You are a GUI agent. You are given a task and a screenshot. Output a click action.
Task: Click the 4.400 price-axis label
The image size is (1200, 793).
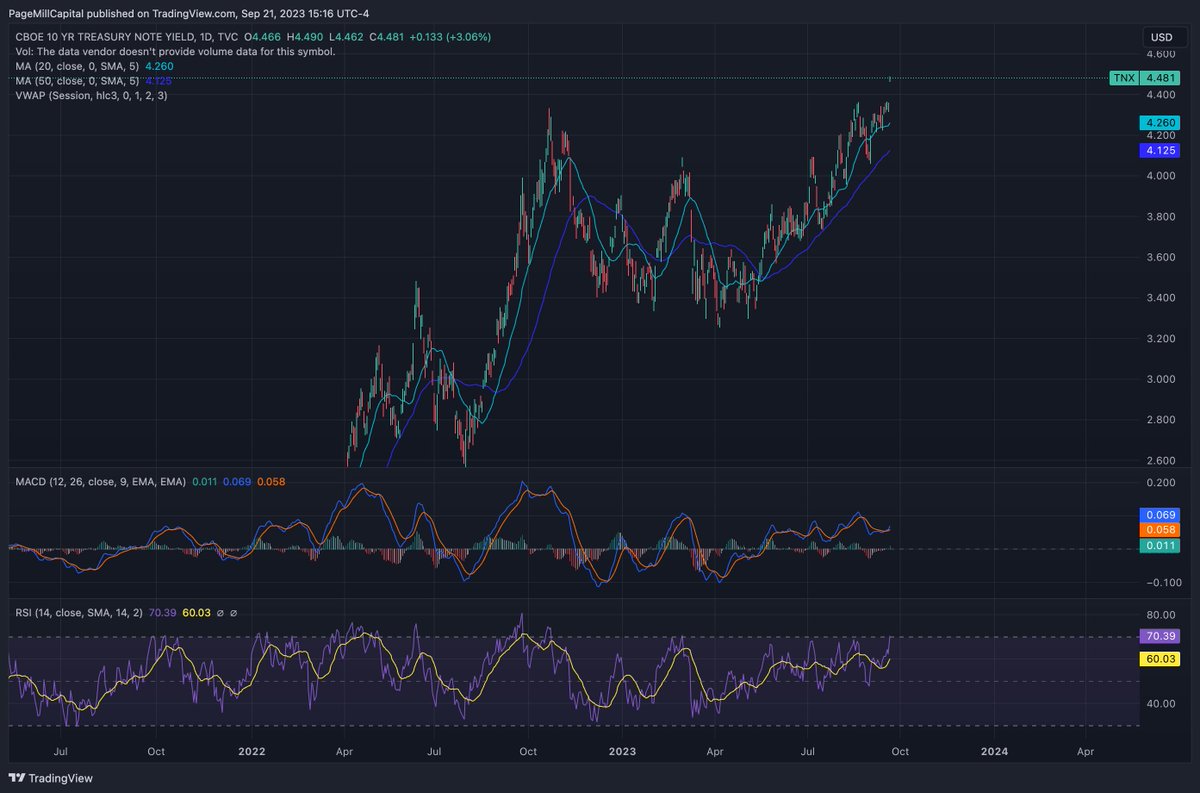1160,95
